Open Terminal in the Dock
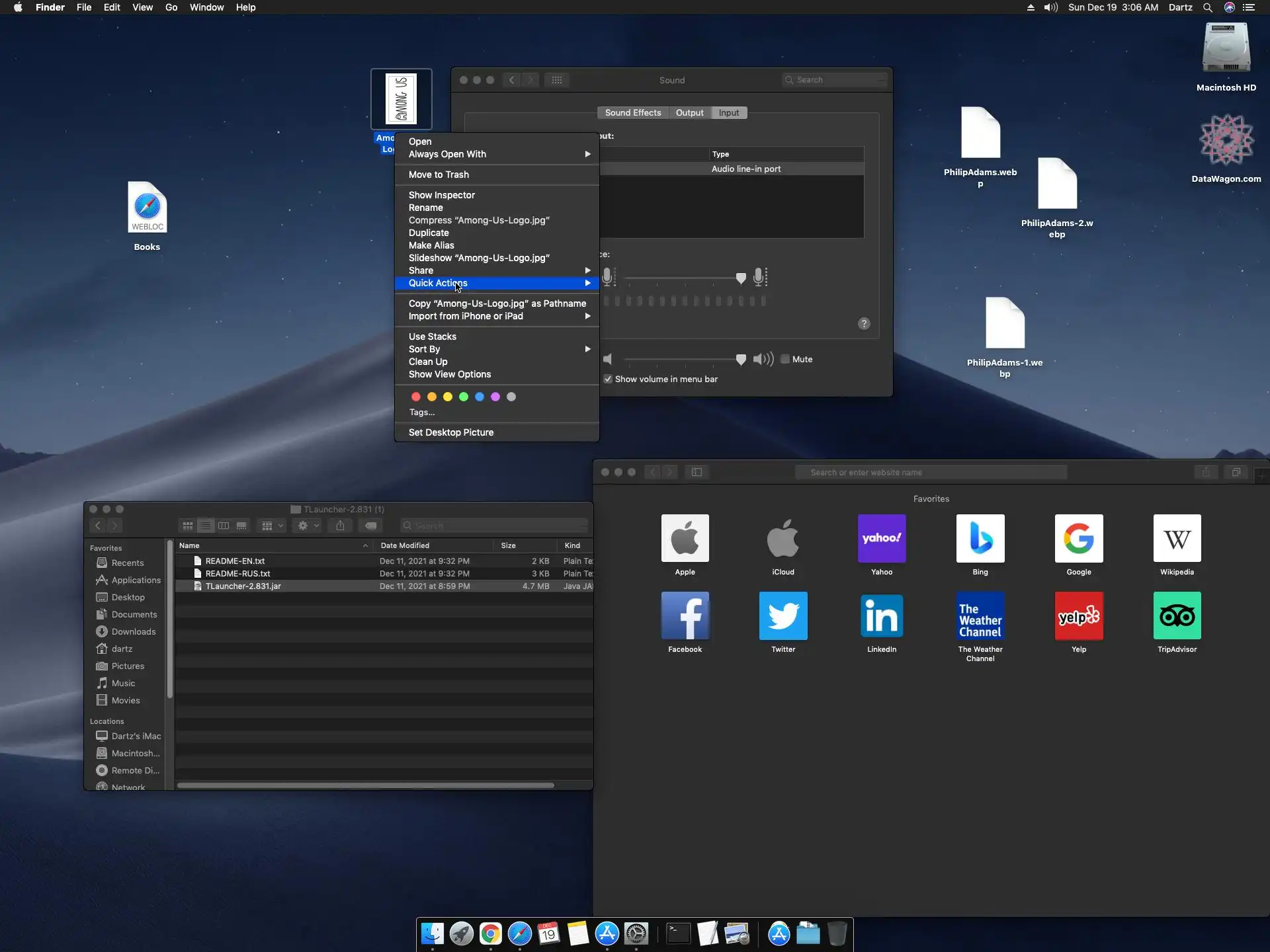The width and height of the screenshot is (1270, 952). click(678, 933)
